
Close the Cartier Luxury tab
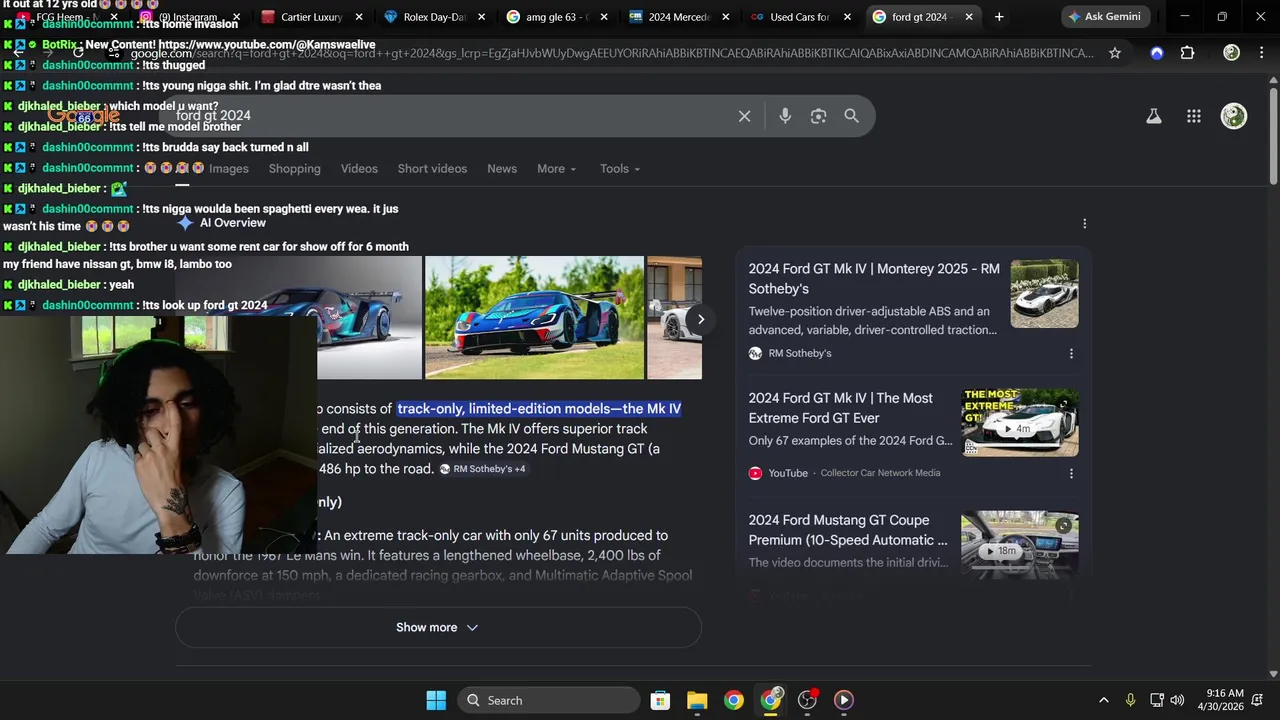point(359,17)
